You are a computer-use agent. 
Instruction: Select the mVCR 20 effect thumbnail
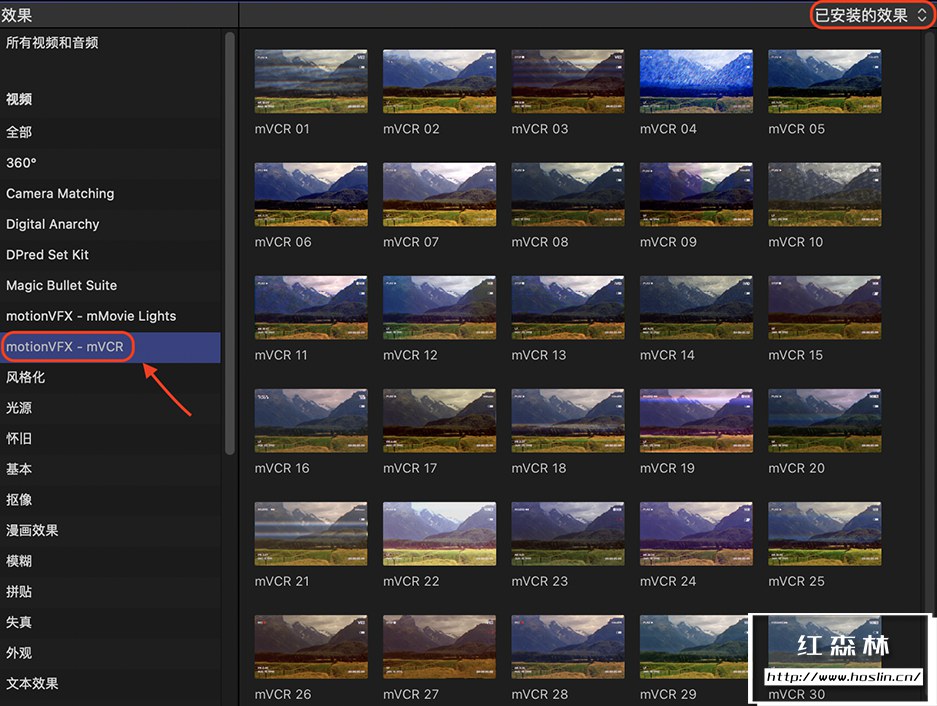point(825,420)
